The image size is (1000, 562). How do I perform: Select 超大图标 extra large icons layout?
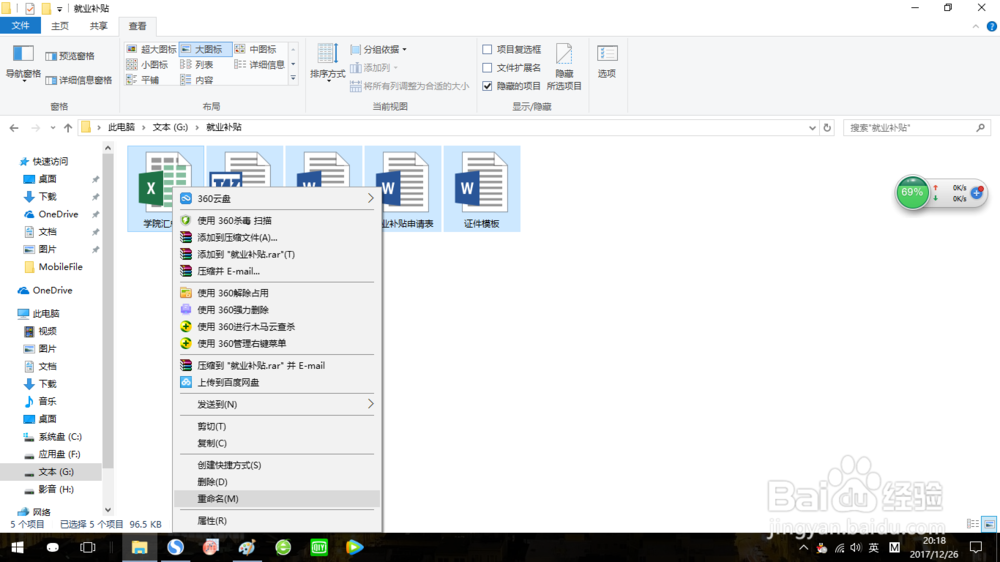coord(151,49)
